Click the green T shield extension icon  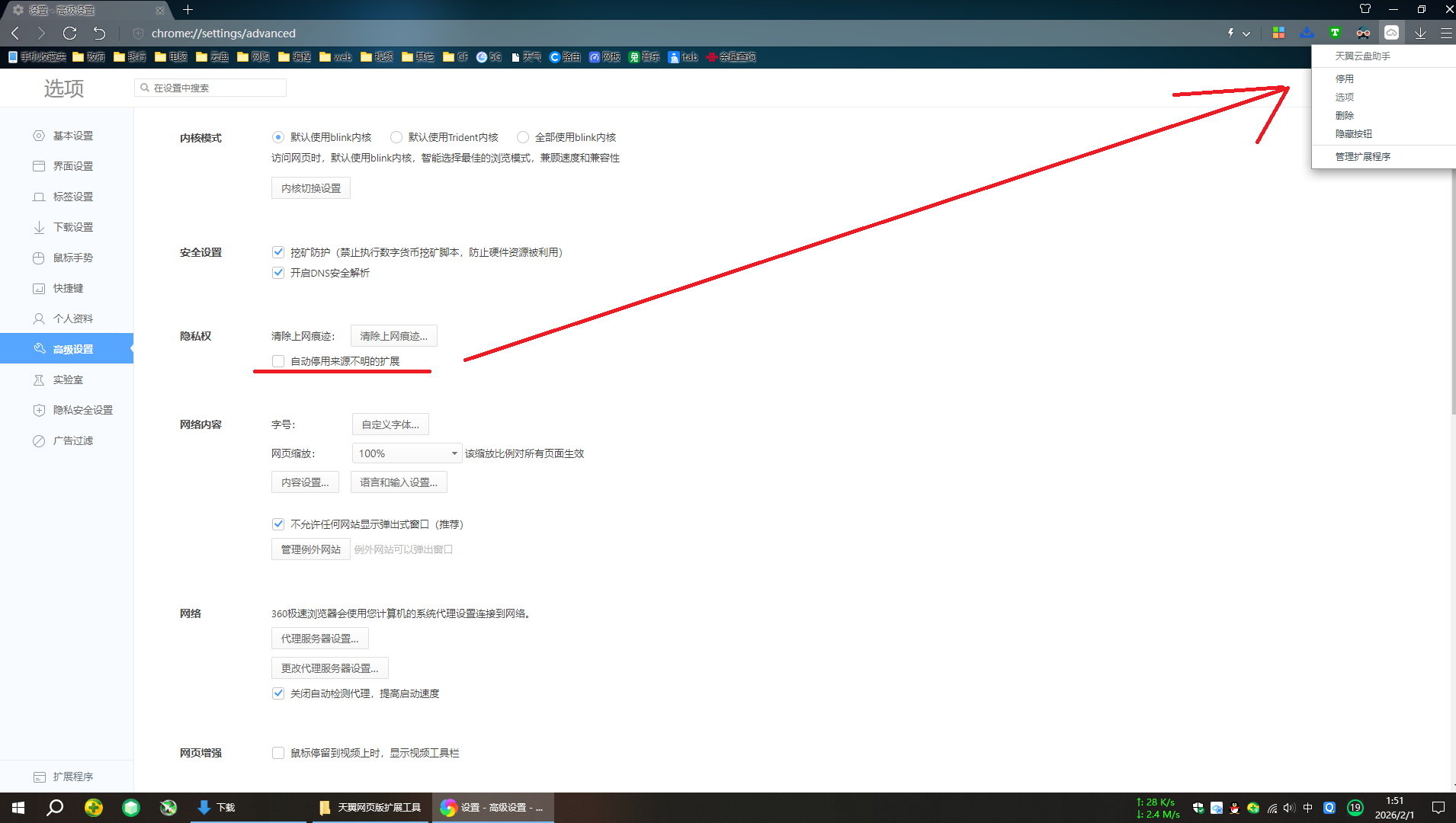(x=1335, y=33)
